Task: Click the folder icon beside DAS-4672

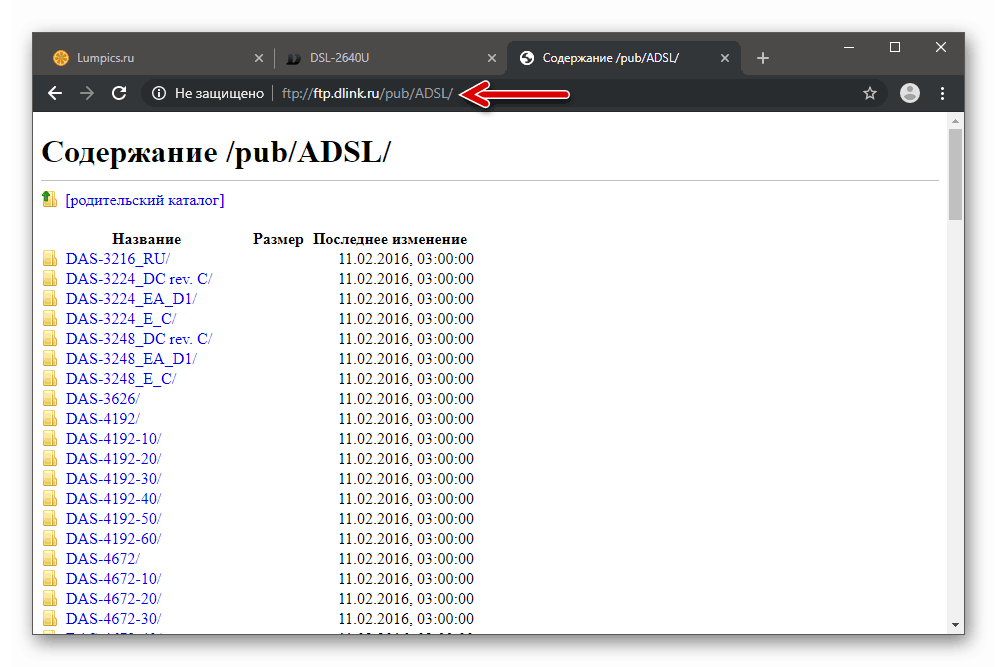Action: (50, 558)
